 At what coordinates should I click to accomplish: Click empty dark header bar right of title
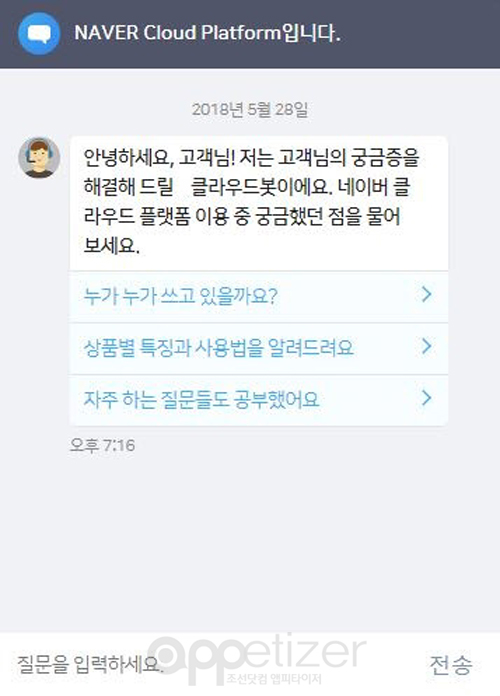click(420, 34)
